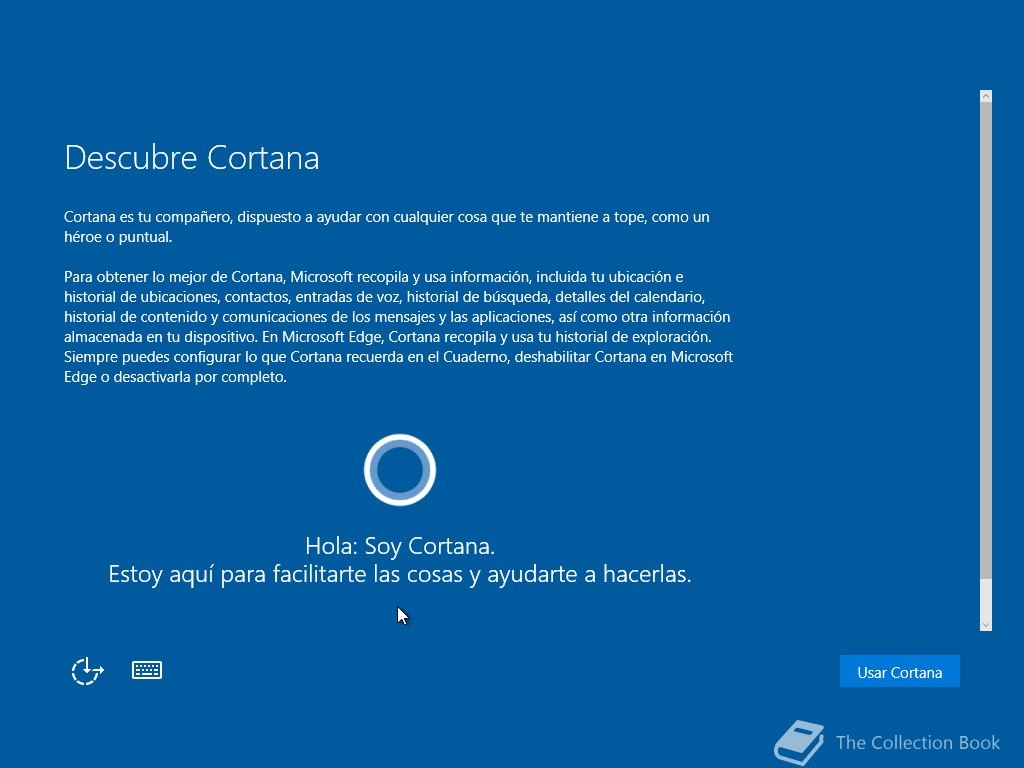The height and width of the screenshot is (768, 1024).
Task: Click the text 'Hola: Soy Cortana.'
Action: tap(400, 546)
